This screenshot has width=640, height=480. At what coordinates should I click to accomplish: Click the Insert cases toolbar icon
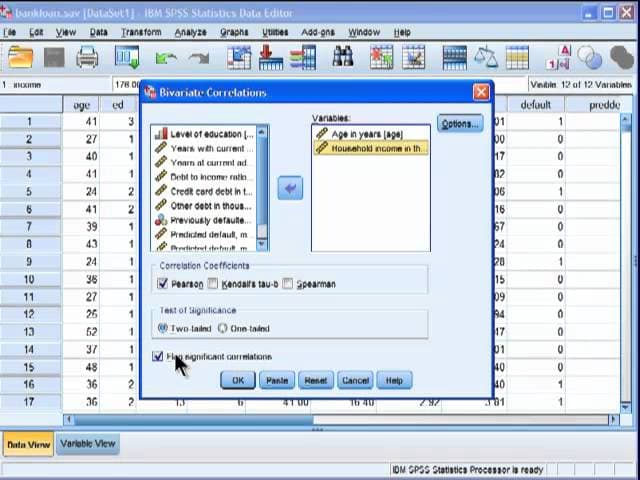pyautogui.click(x=382, y=57)
